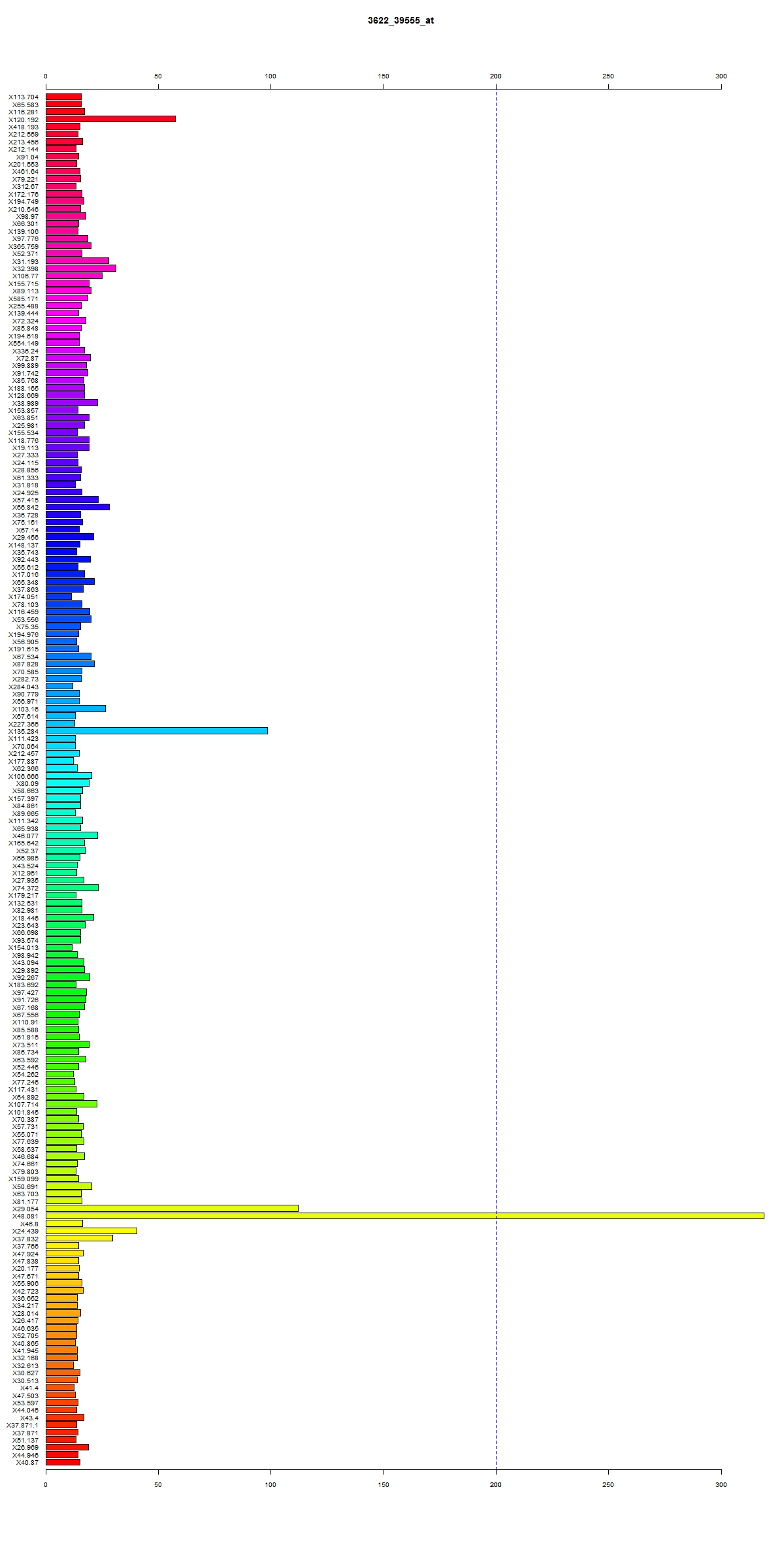Click the magenta bar for X32.398
Viewport: 784px width, 1568px height.
[x=81, y=269]
